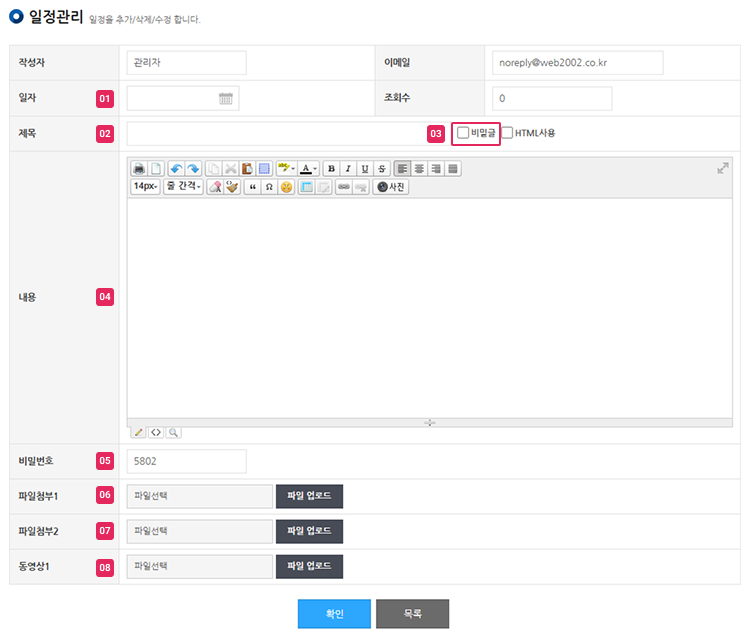Click the cut scissors icon
Image resolution: width=750 pixels, height=639 pixels.
(231, 169)
